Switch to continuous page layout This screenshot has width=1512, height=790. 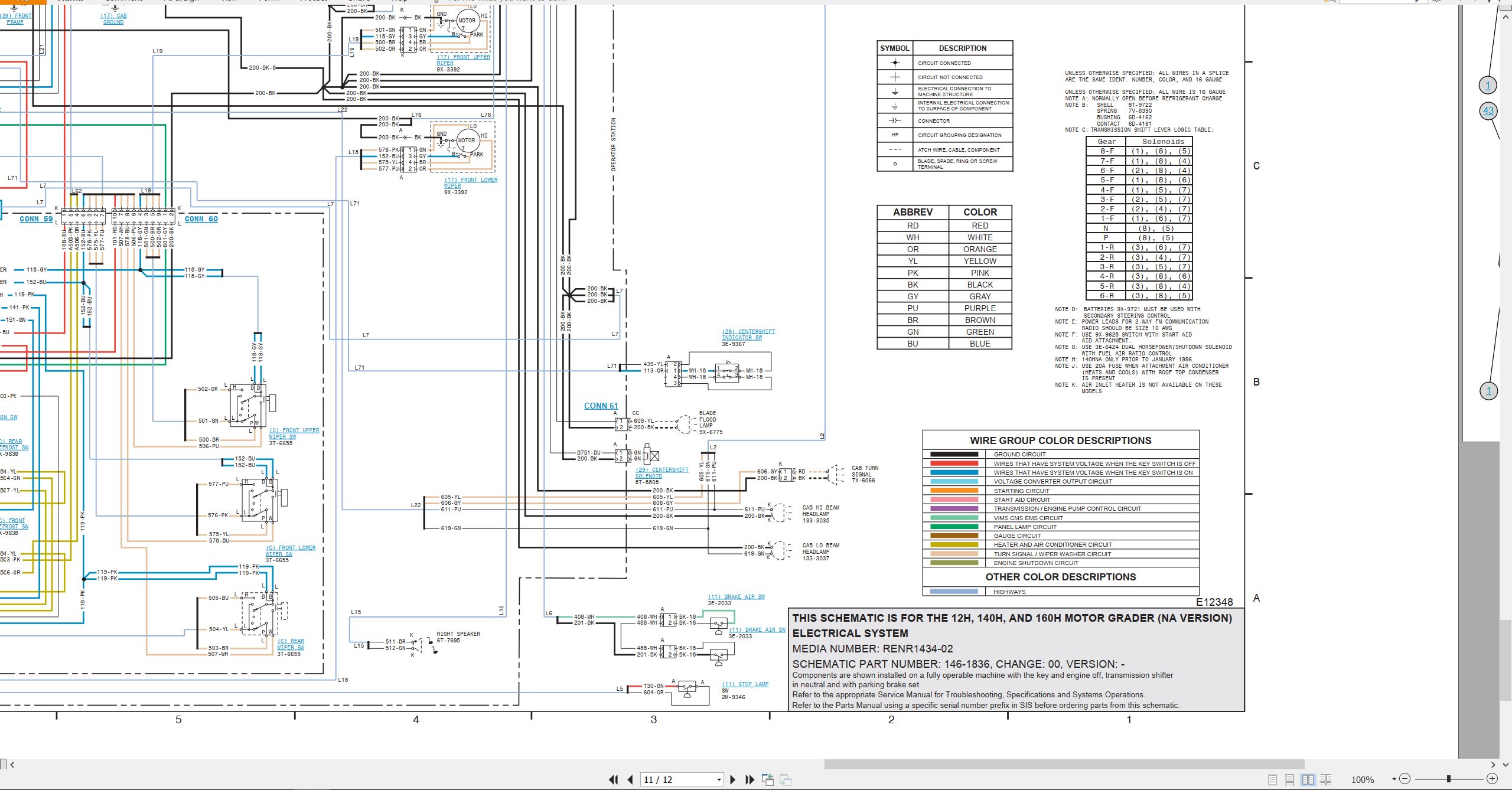click(x=1290, y=779)
